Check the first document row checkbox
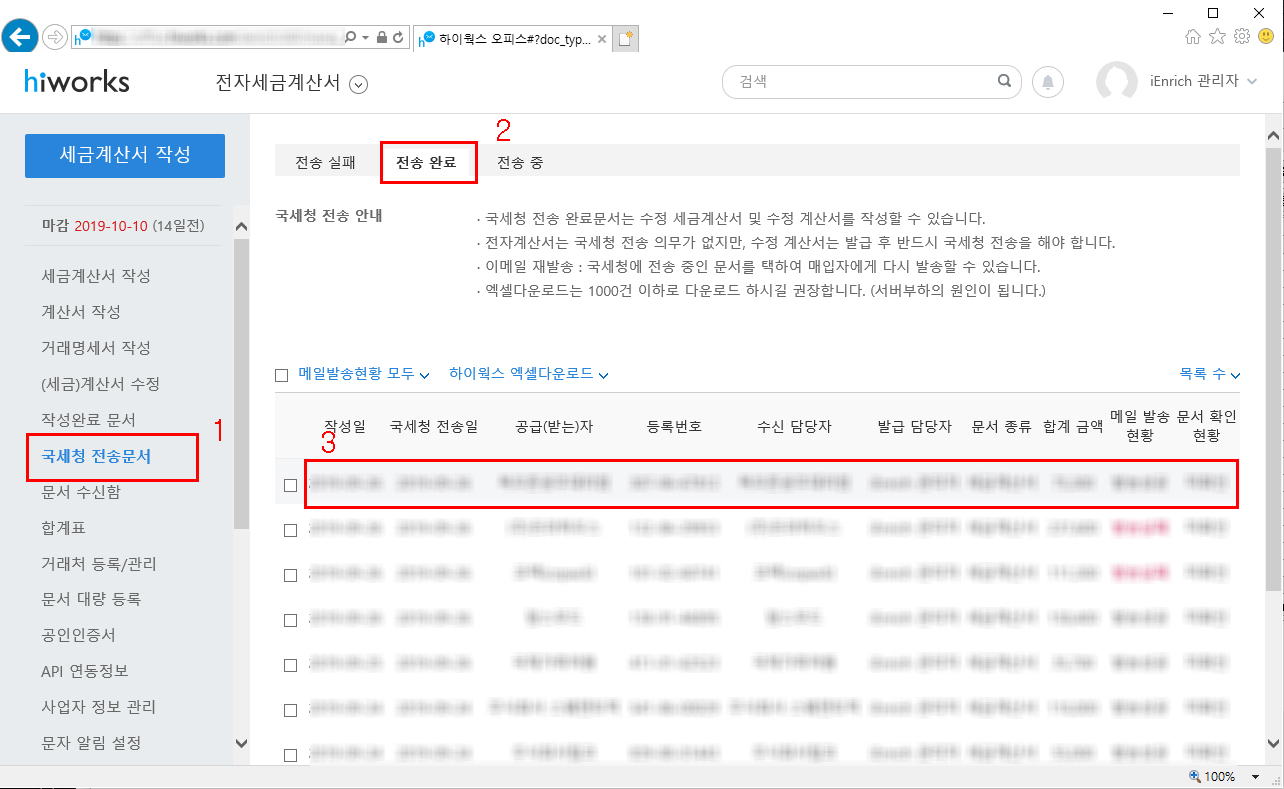Screen dimensions: 1284x789 [291, 486]
